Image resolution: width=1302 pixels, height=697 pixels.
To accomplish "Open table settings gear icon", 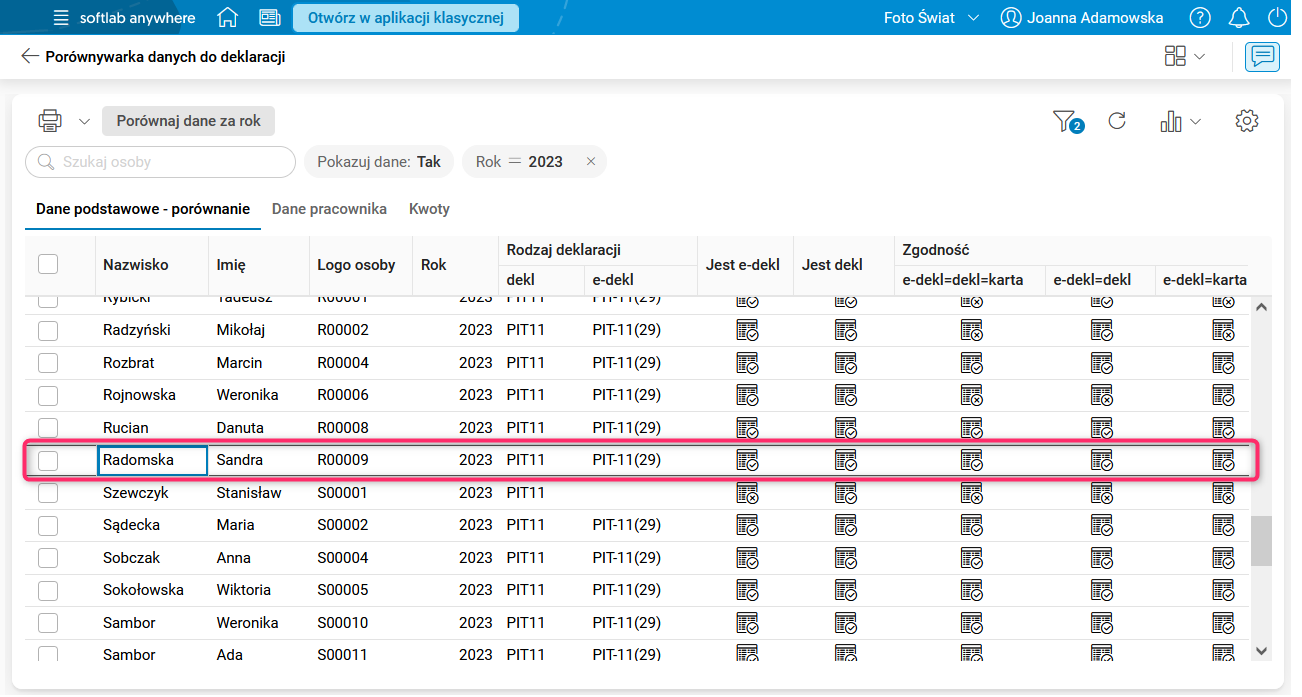I will click(1246, 121).
